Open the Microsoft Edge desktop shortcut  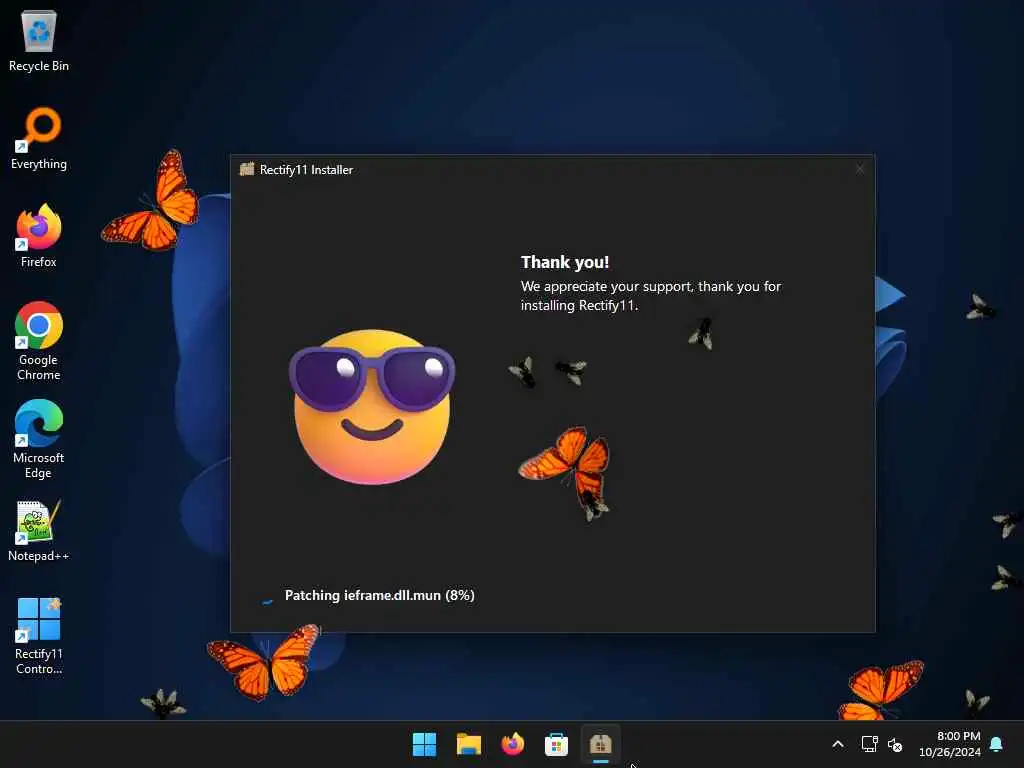point(39,439)
